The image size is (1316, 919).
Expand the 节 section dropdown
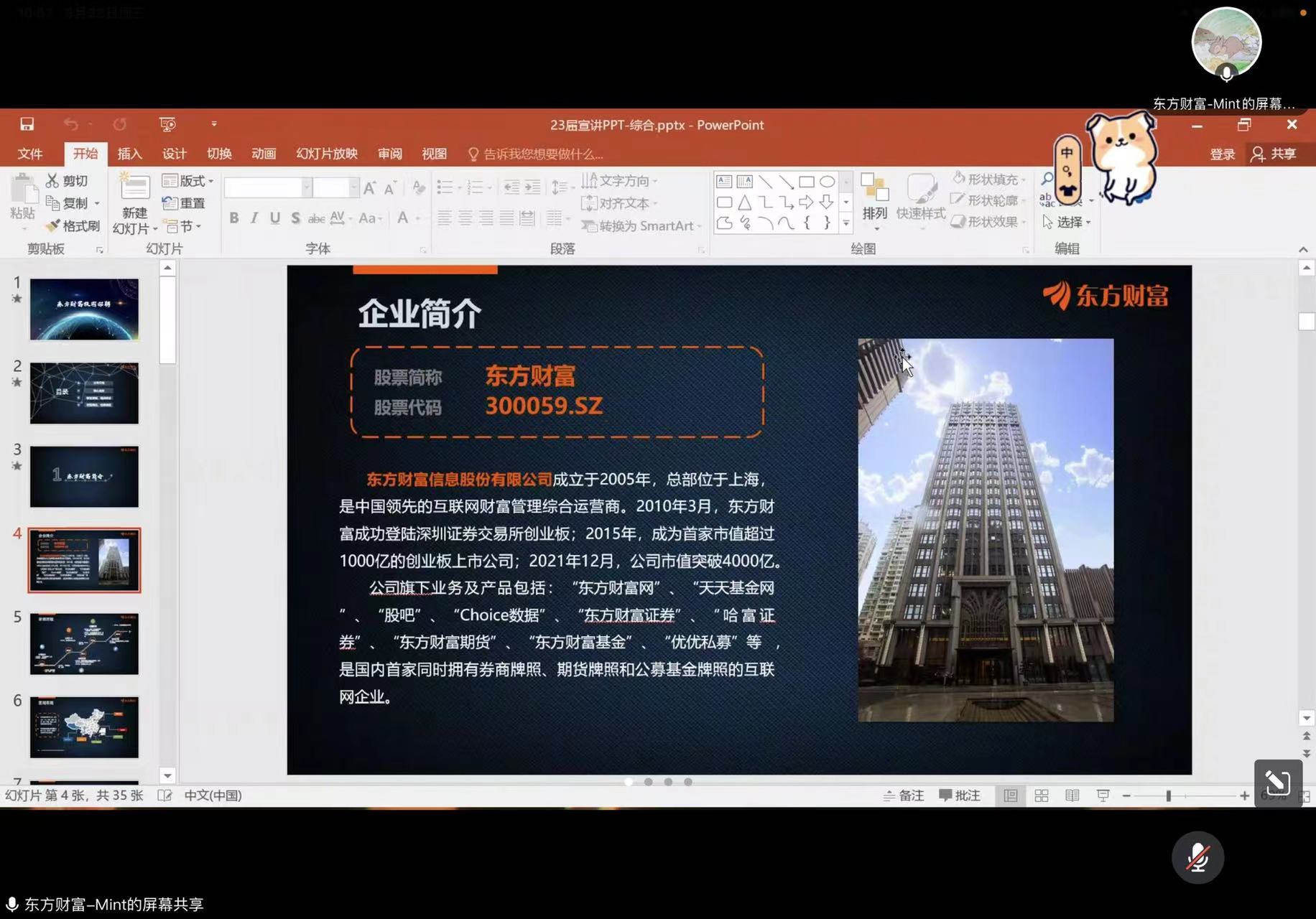click(183, 226)
